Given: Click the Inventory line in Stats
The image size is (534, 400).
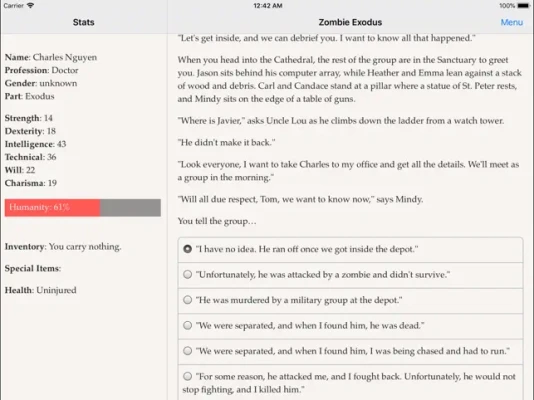Looking at the screenshot, I should click(x=63, y=246).
